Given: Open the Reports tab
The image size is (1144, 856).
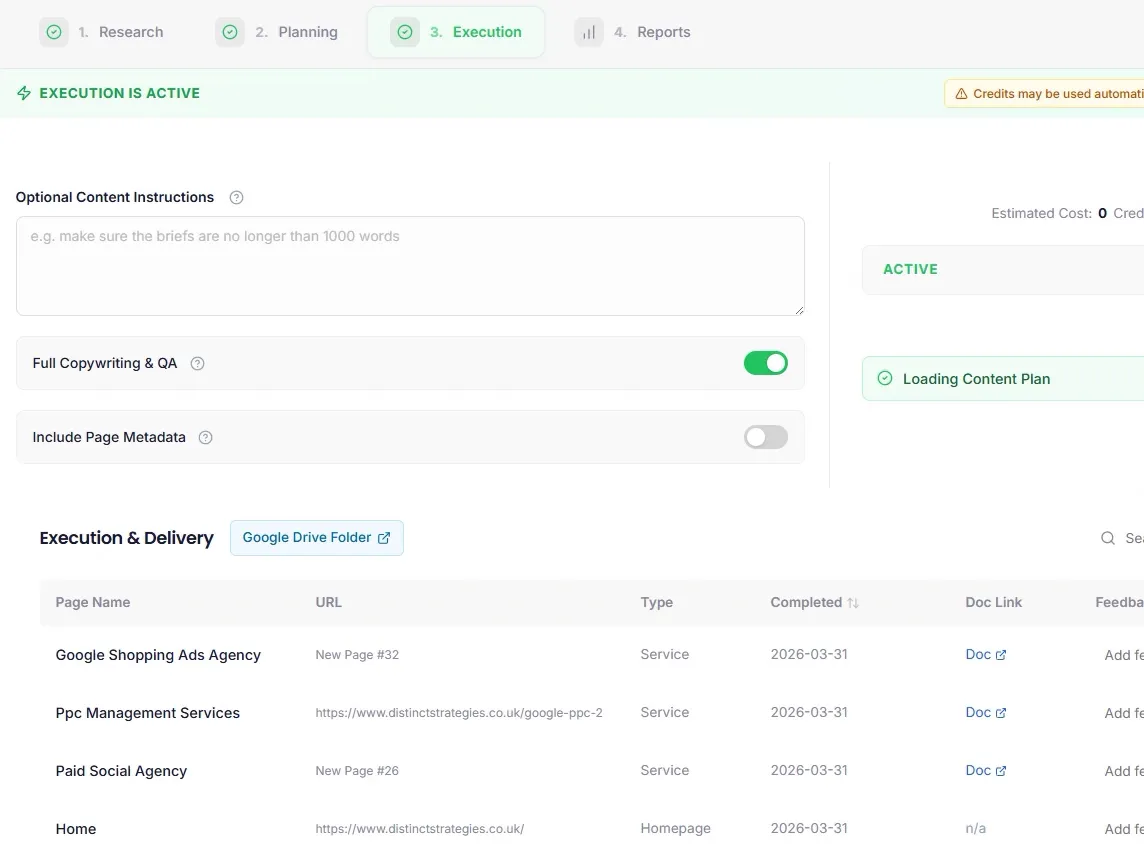Looking at the screenshot, I should tap(650, 31).
